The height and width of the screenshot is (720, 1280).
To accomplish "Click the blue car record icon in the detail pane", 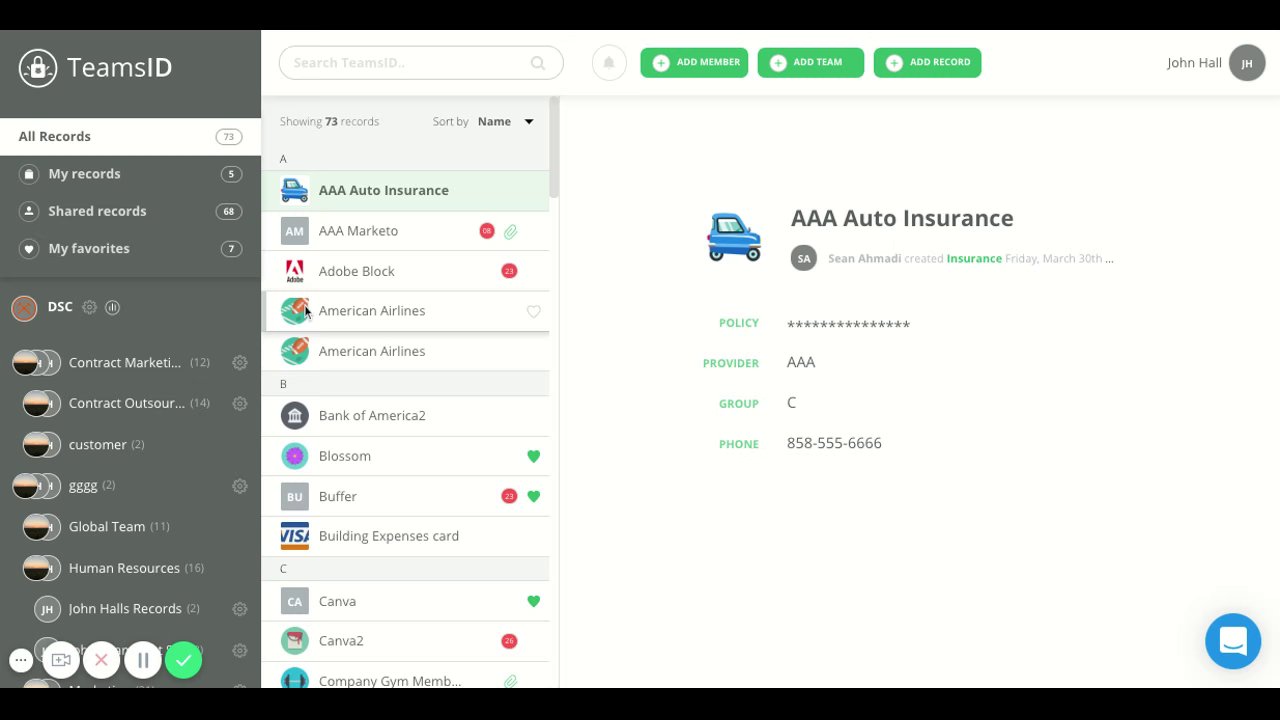I will [x=734, y=237].
